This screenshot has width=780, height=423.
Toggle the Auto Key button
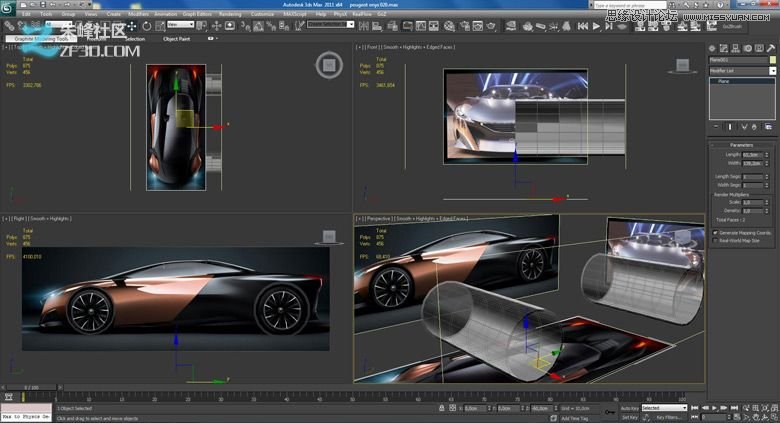click(x=629, y=408)
